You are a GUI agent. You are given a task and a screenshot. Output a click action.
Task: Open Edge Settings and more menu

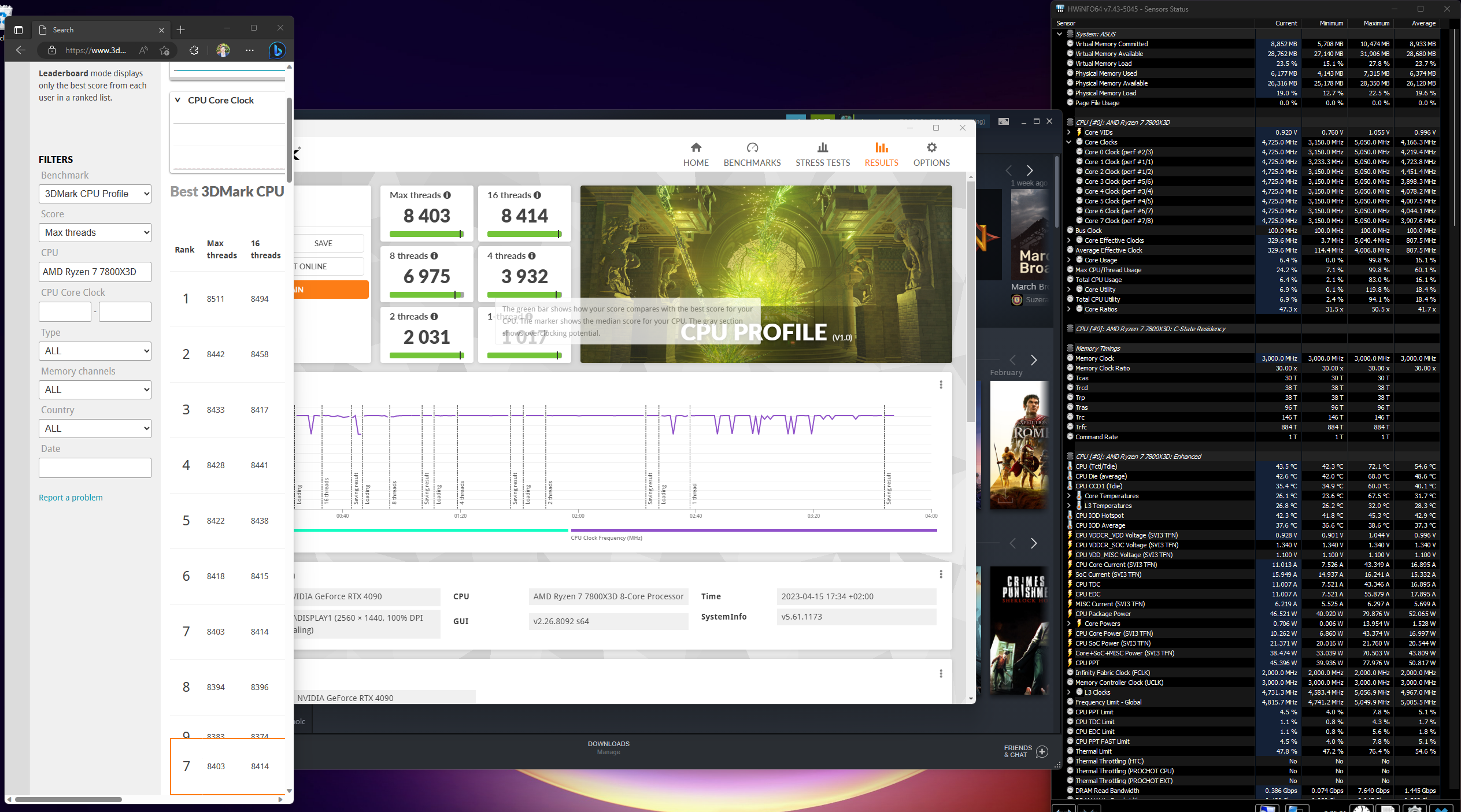click(250, 50)
